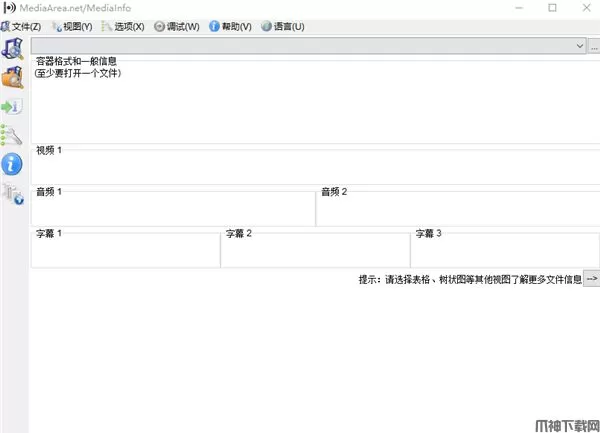Maximize the MediaInfo window
The width and height of the screenshot is (600, 433).
pos(552,8)
